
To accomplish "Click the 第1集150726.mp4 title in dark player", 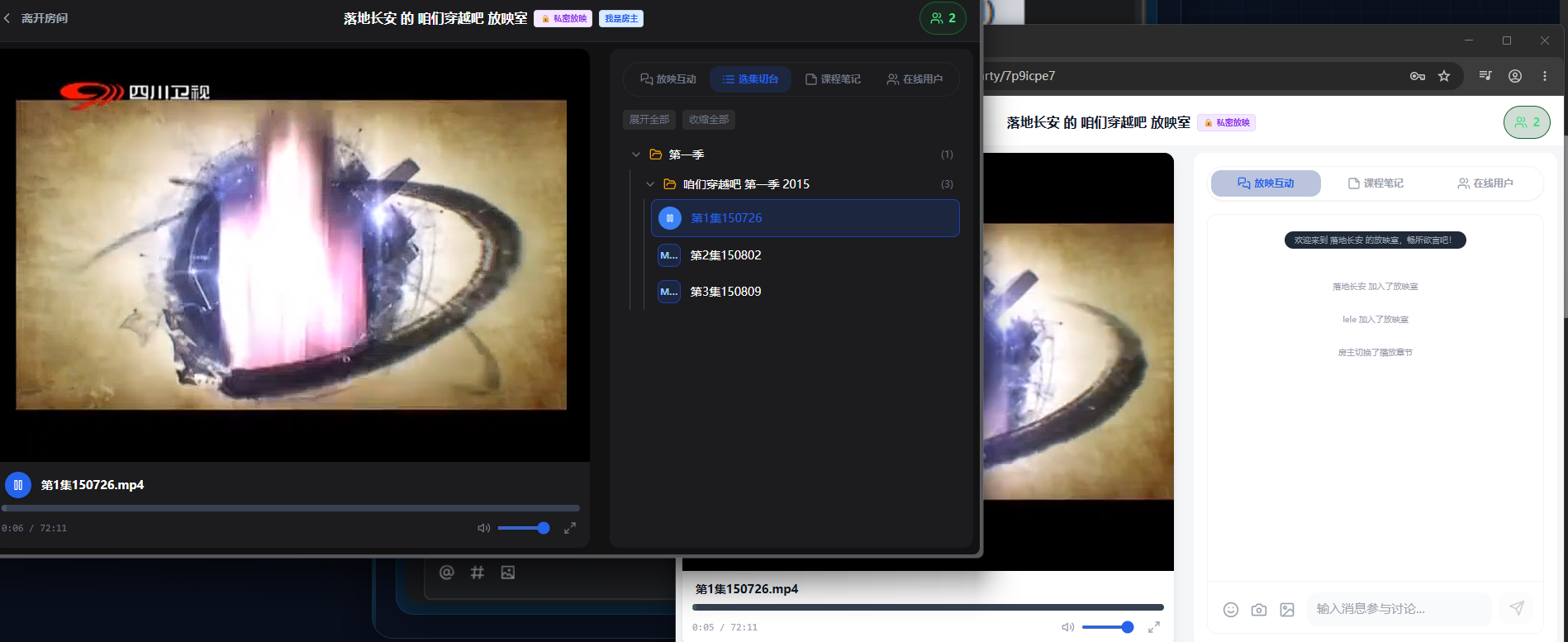I will click(93, 485).
